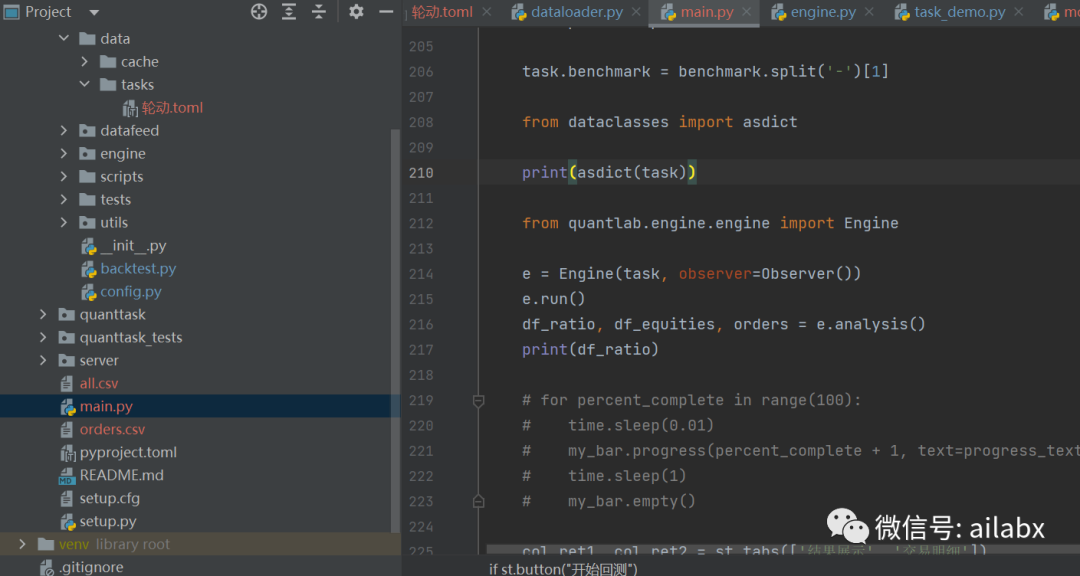The height and width of the screenshot is (576, 1080).
Task: Click the README.md file icon
Action: pos(67,475)
